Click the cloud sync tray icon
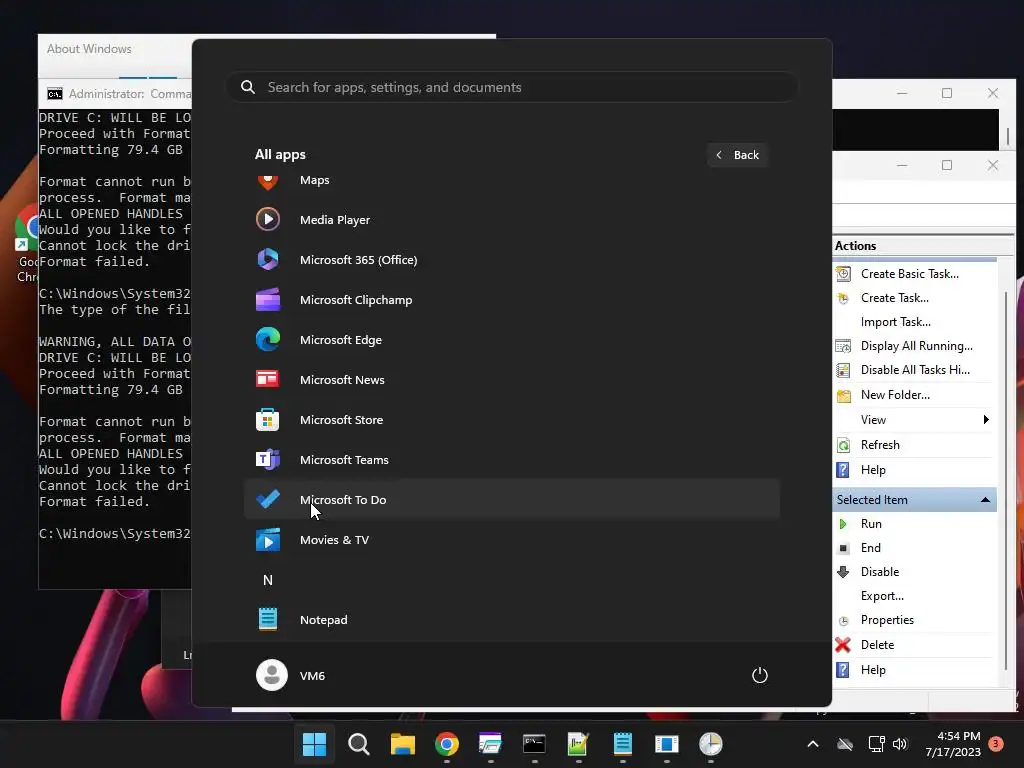 click(845, 744)
